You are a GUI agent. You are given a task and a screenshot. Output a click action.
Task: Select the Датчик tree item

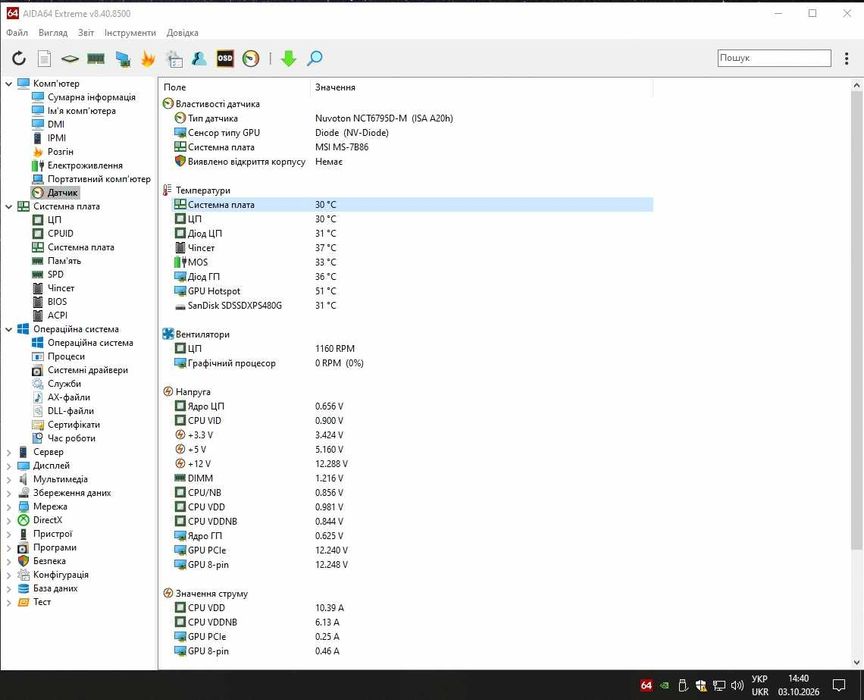[x=62, y=192]
